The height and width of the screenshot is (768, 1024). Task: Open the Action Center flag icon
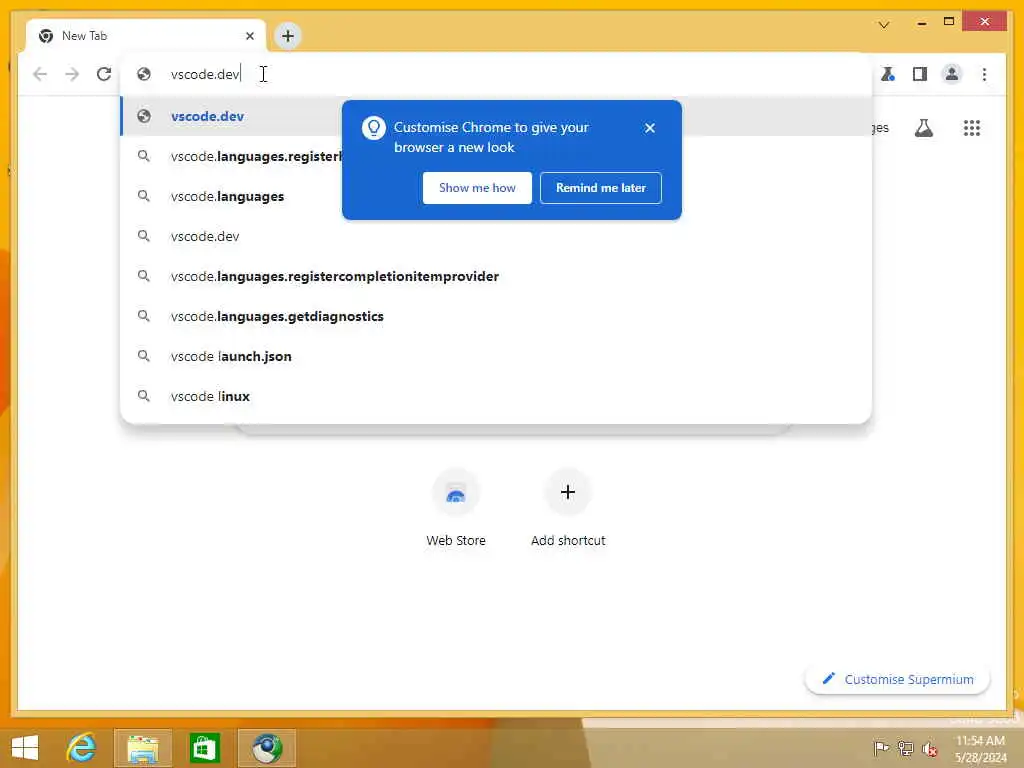(x=881, y=748)
